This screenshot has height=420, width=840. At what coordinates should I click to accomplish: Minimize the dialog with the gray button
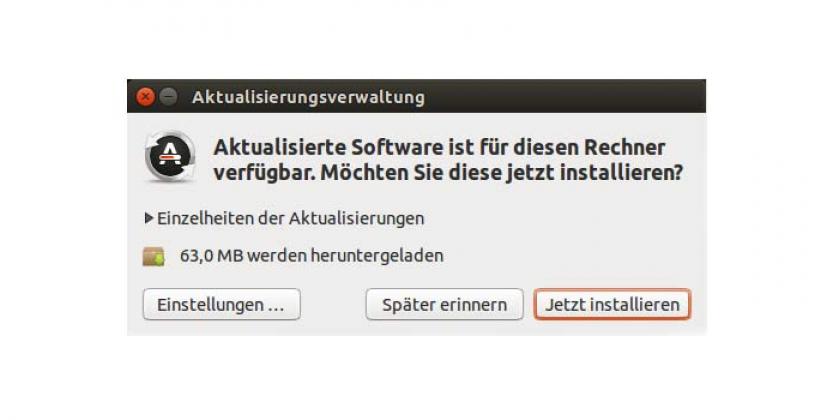168,97
